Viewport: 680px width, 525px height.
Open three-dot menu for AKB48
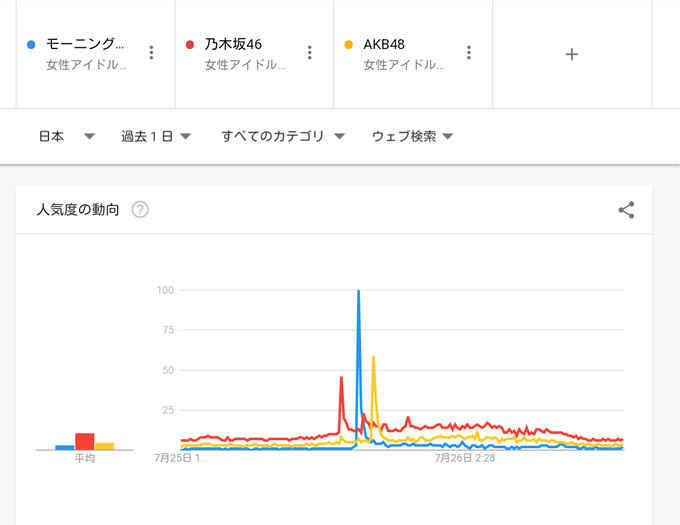(468, 53)
